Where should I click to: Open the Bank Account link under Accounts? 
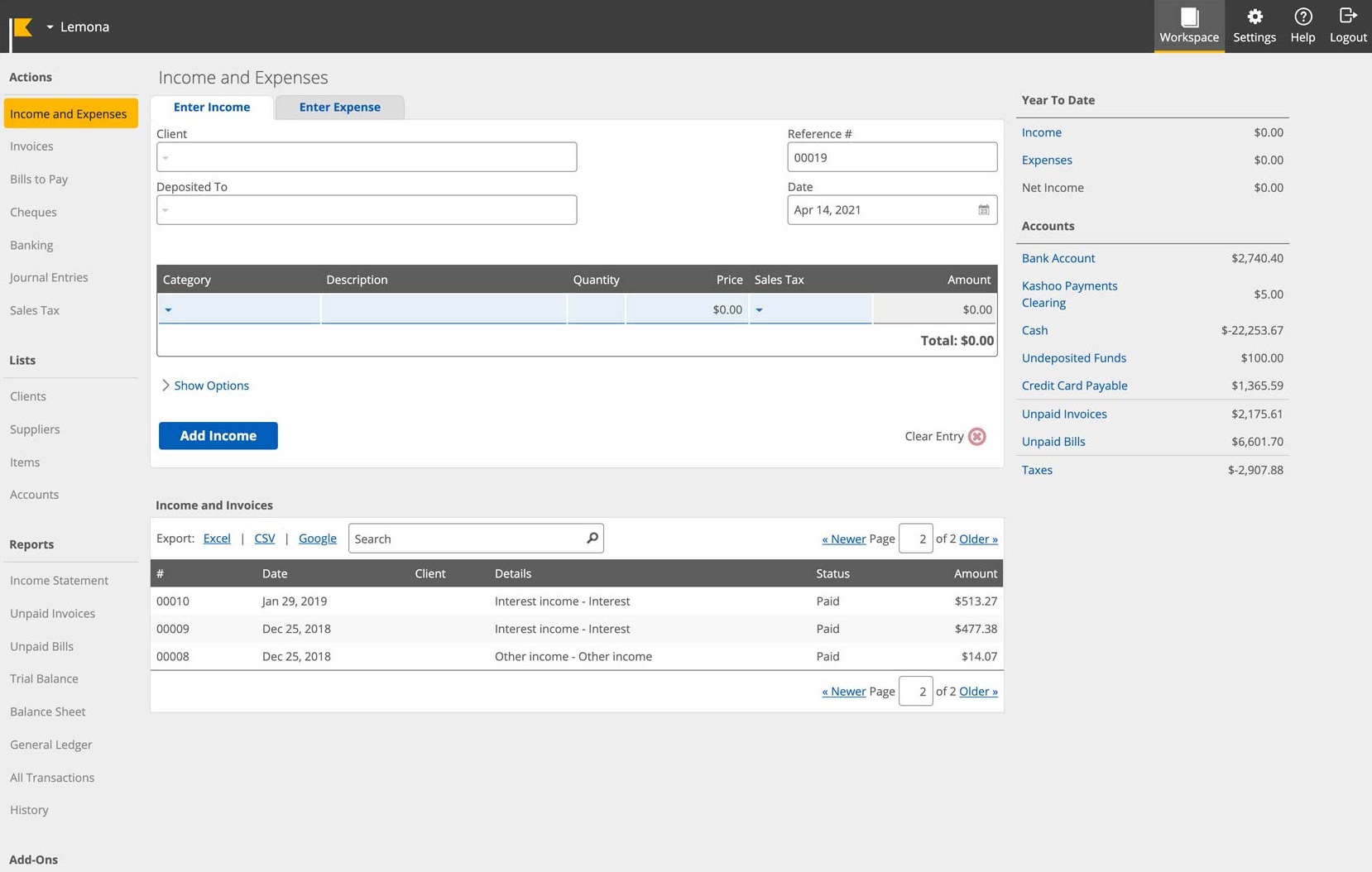click(x=1058, y=258)
